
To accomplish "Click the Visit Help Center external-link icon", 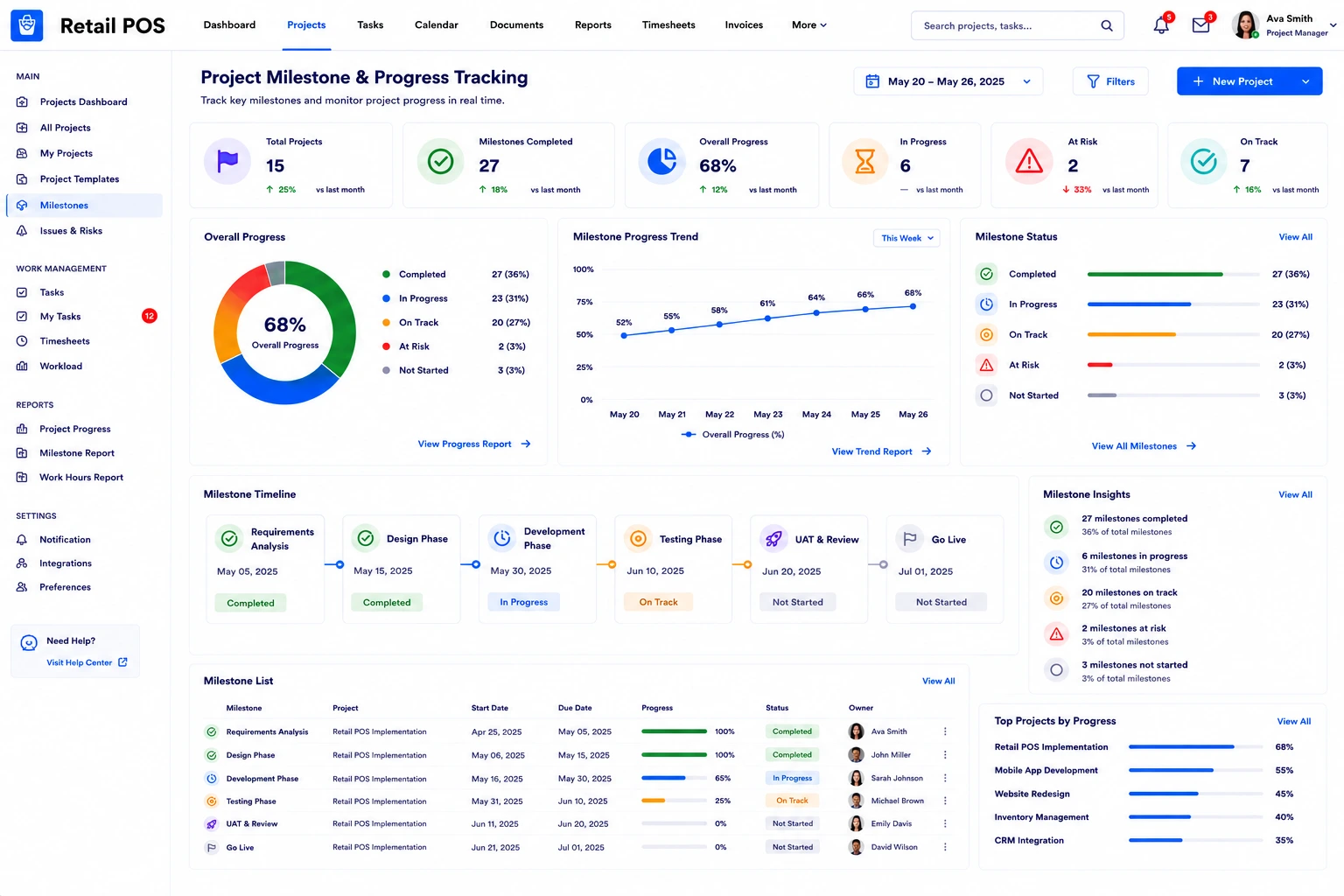I will (x=122, y=662).
